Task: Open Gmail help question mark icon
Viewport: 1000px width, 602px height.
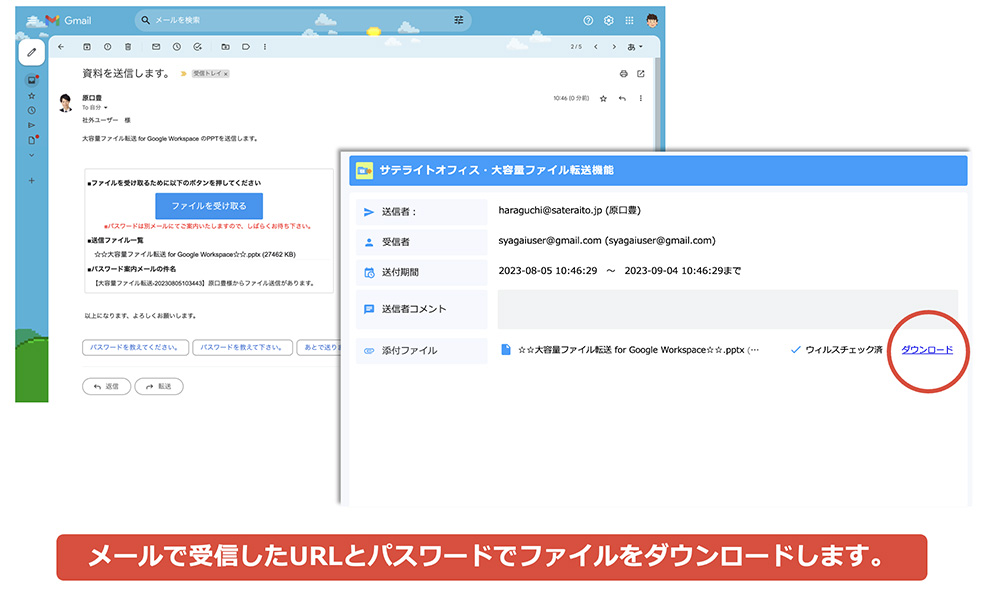Action: [x=588, y=20]
